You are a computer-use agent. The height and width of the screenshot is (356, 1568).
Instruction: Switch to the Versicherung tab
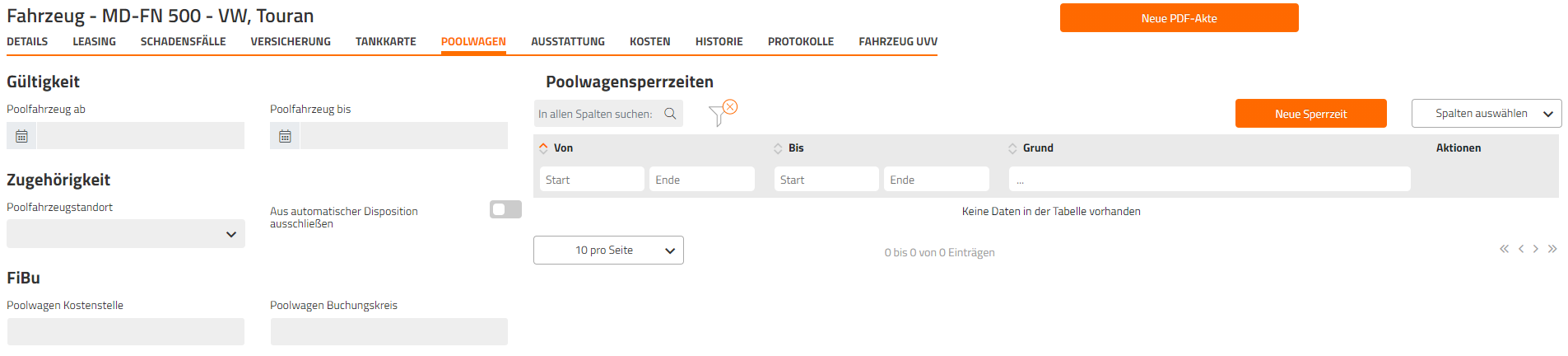pos(291,41)
